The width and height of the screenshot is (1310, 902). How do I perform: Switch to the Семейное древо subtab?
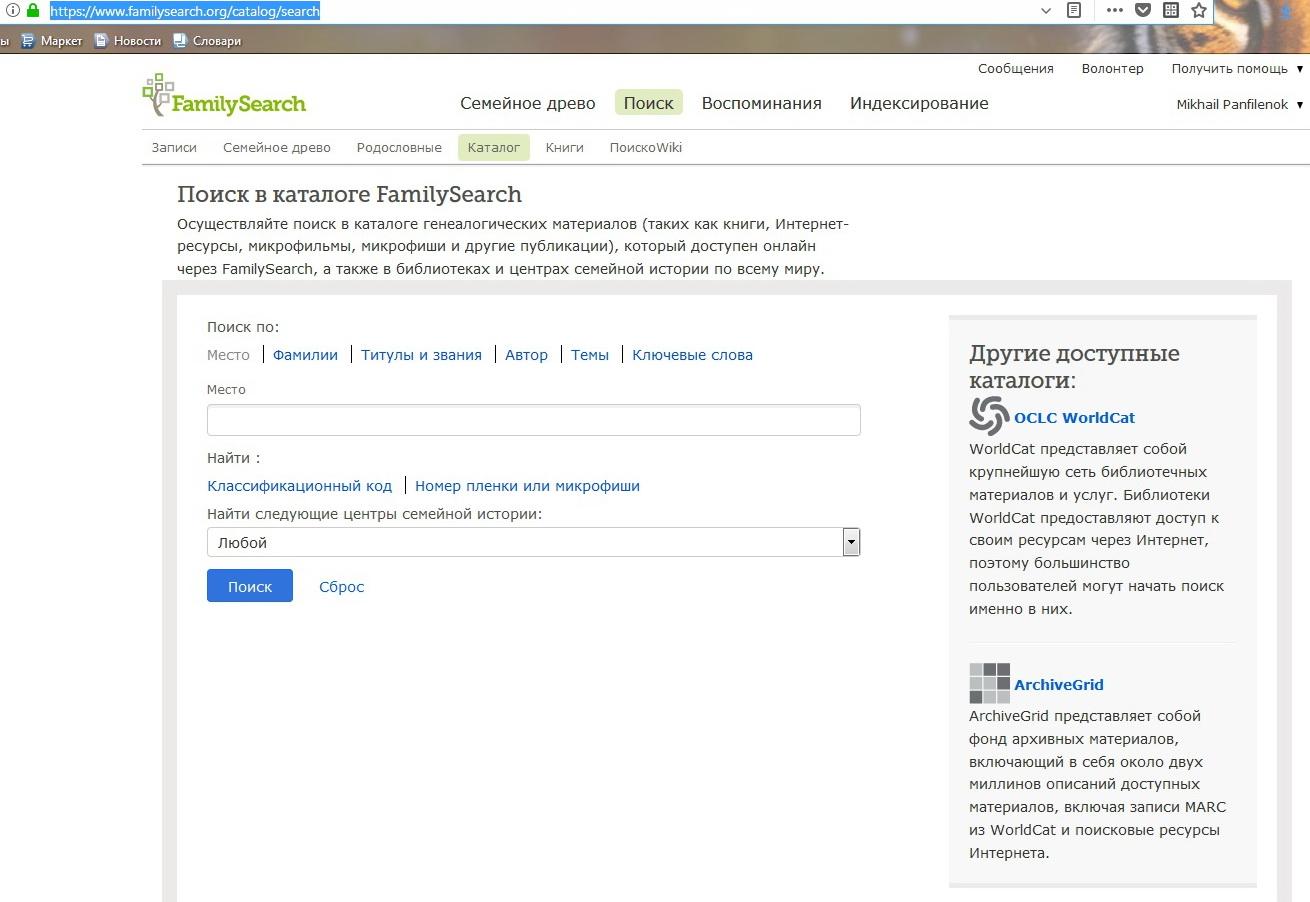277,147
